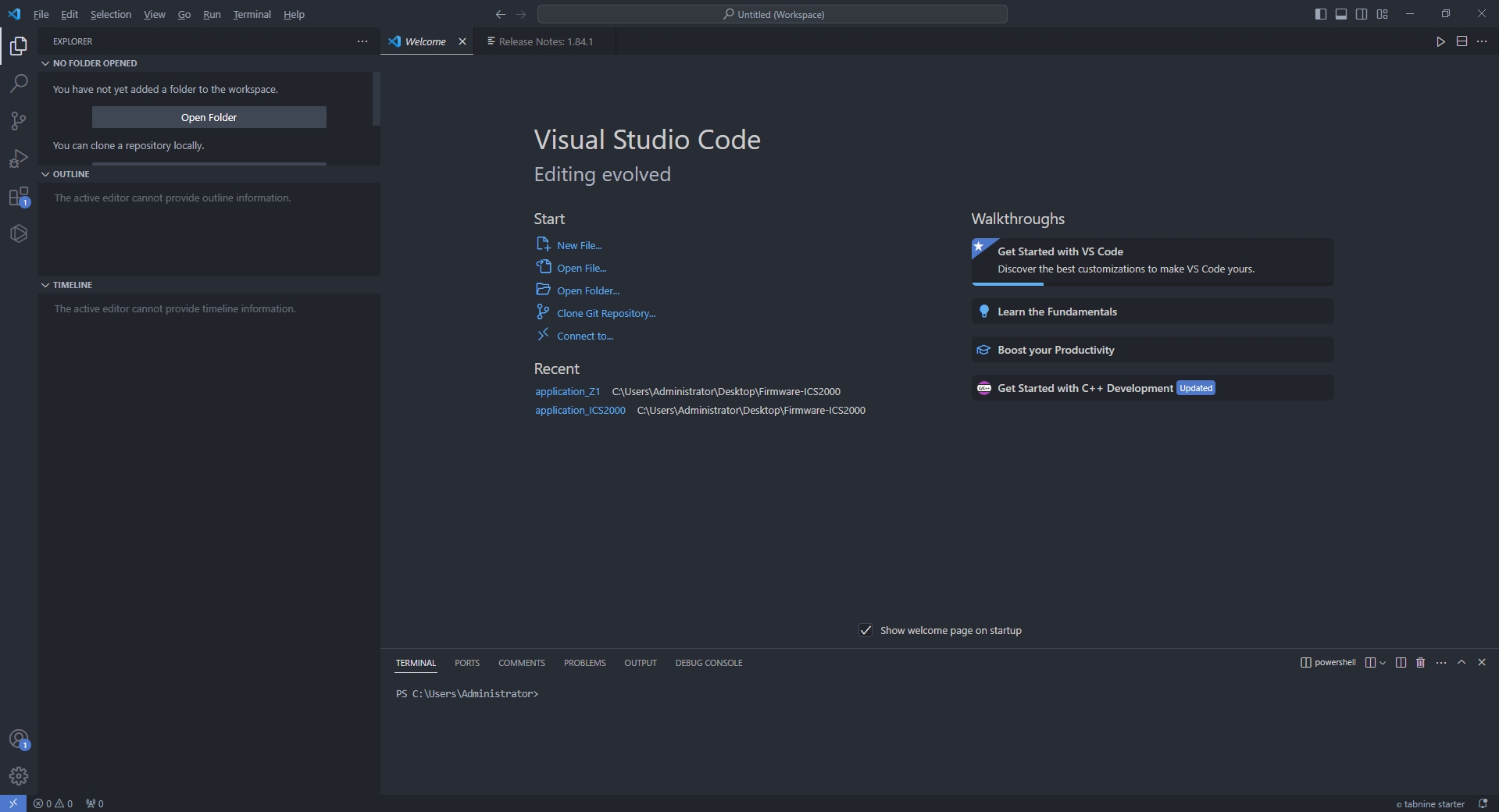
Task: Close the Welcome tab
Action: (x=462, y=41)
